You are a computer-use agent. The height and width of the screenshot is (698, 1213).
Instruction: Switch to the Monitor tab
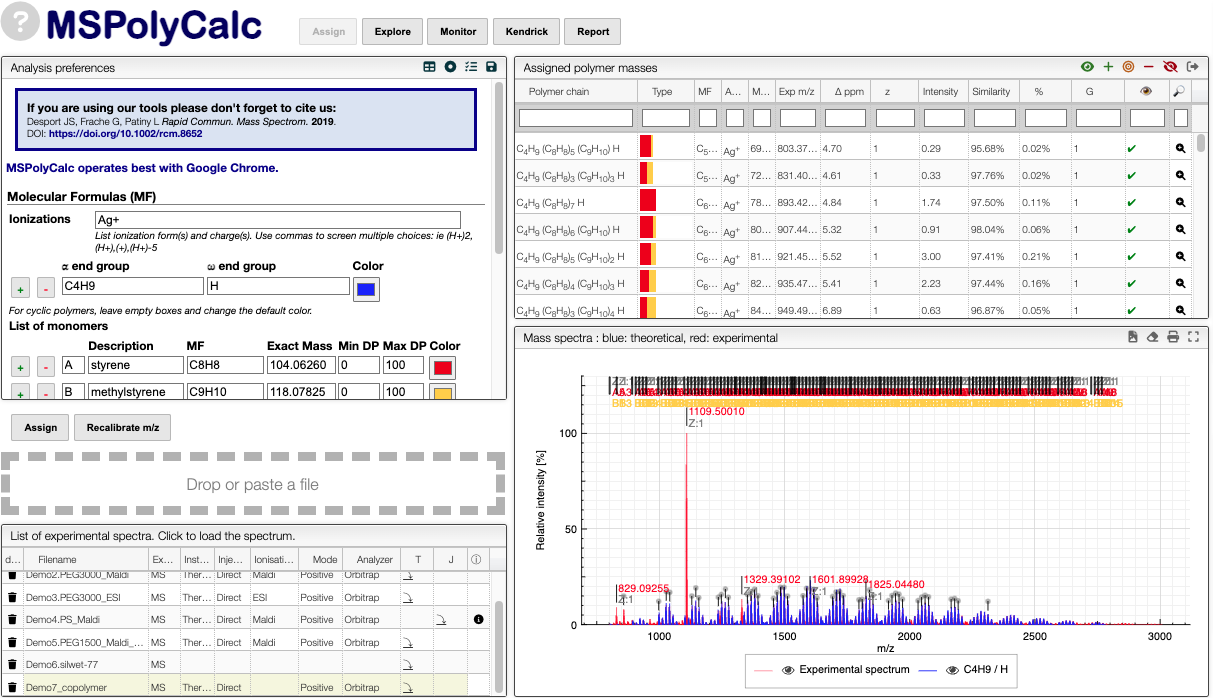(458, 32)
